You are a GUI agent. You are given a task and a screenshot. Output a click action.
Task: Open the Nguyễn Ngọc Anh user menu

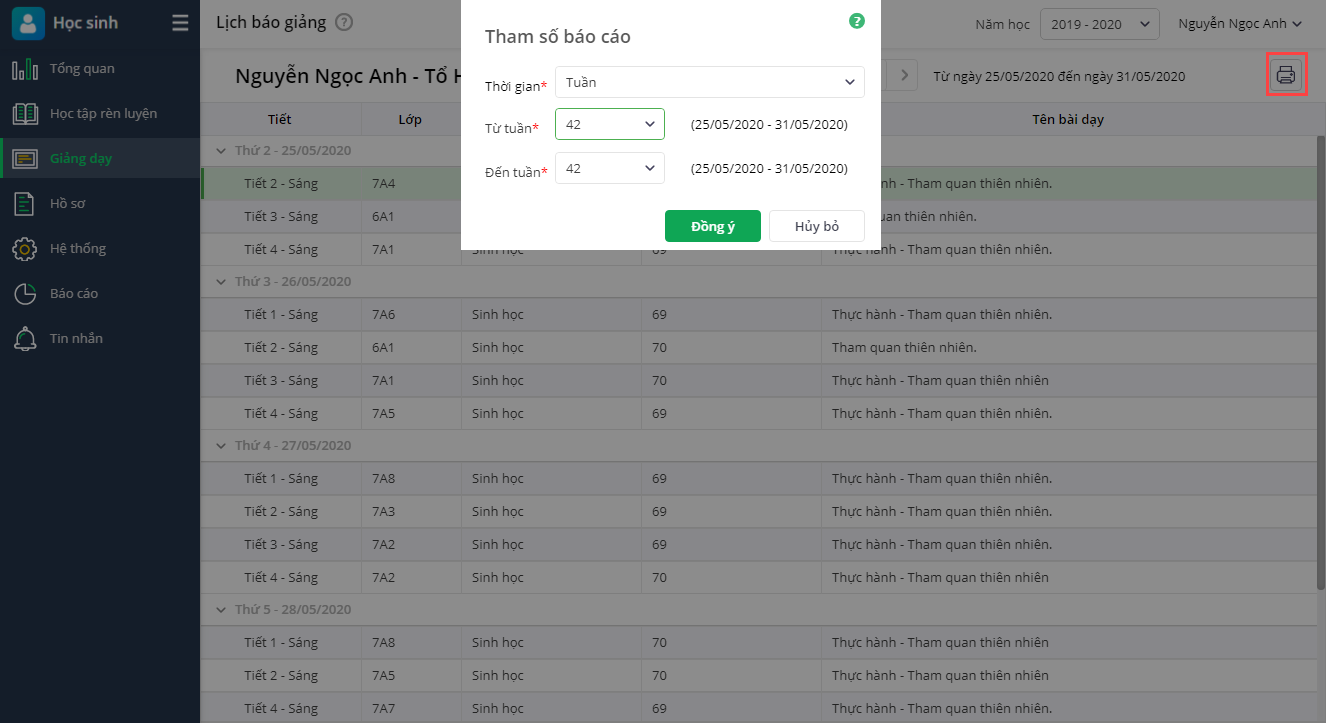click(x=1240, y=24)
